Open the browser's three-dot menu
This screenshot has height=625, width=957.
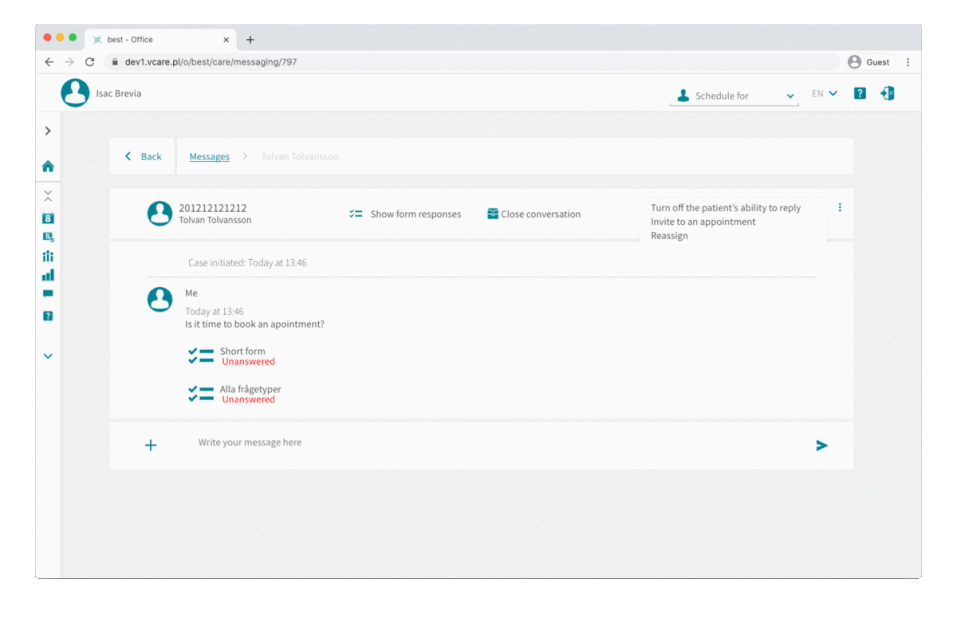pos(908,62)
